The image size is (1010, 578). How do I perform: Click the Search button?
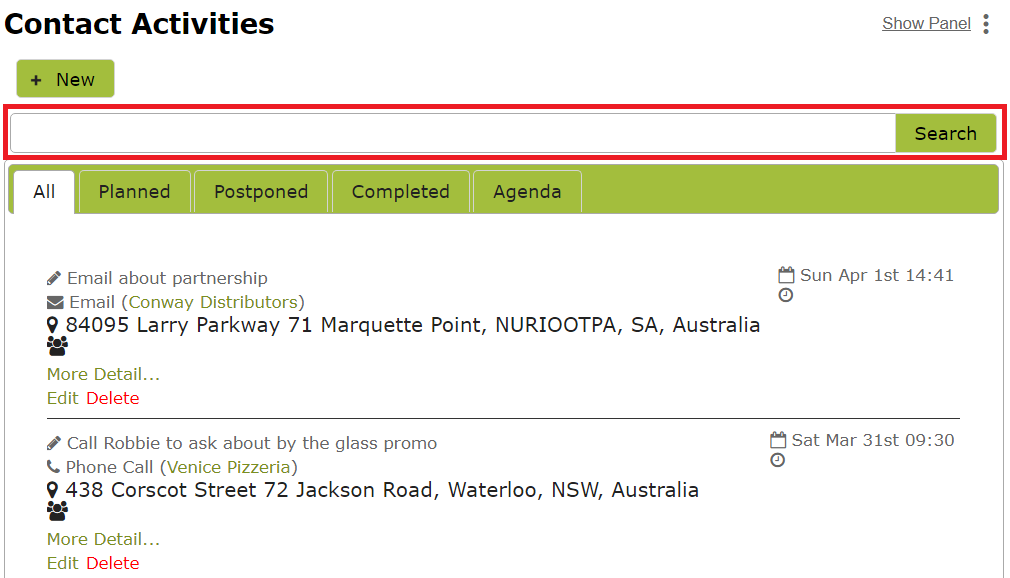[946, 133]
